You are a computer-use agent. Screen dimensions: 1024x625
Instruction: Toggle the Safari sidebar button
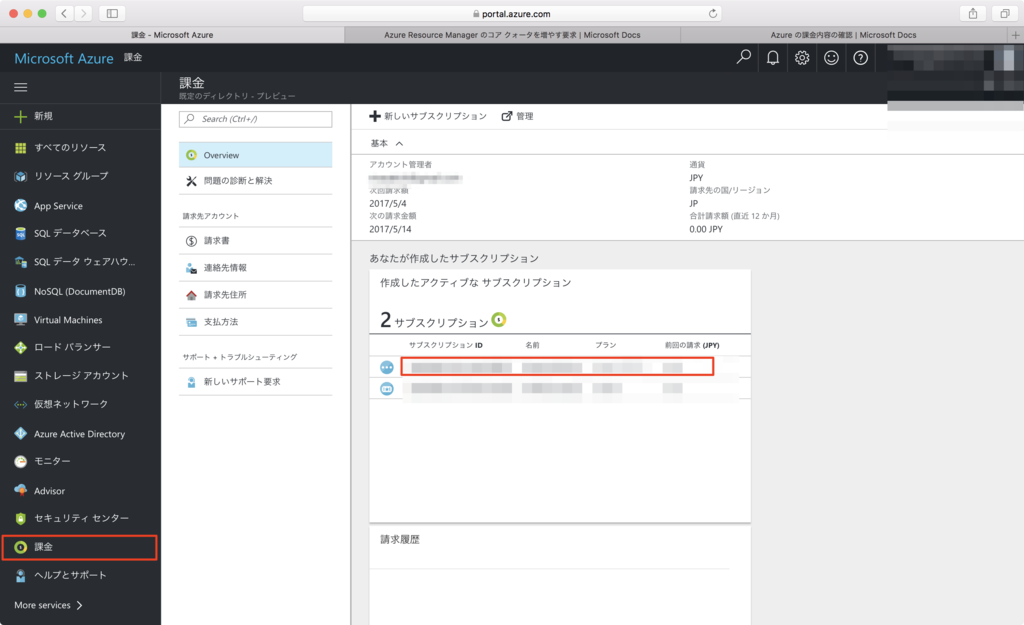coord(111,13)
